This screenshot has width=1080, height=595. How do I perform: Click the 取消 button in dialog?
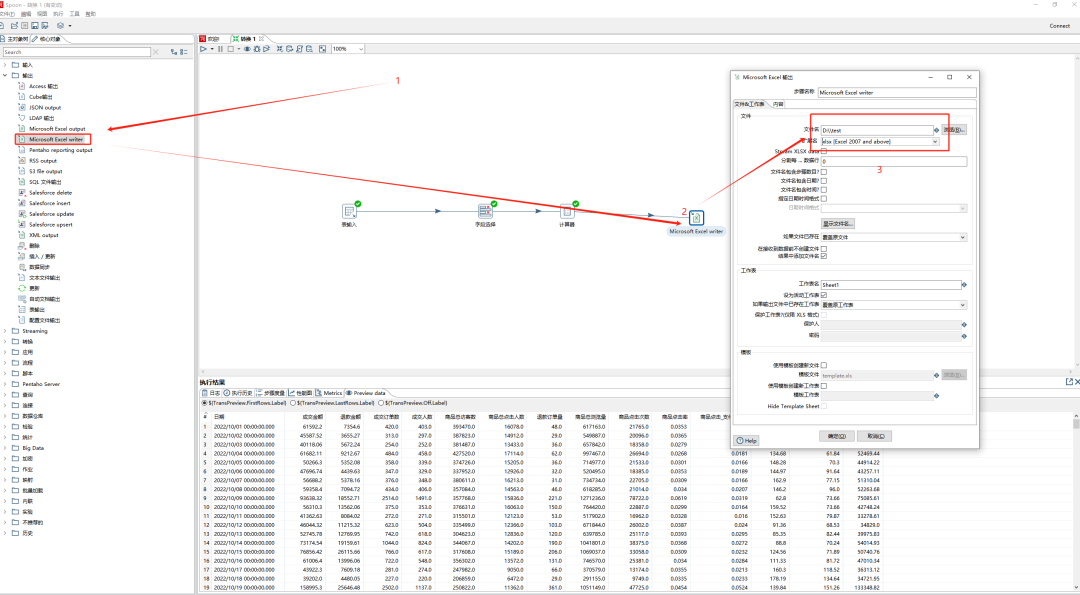pyautogui.click(x=875, y=436)
